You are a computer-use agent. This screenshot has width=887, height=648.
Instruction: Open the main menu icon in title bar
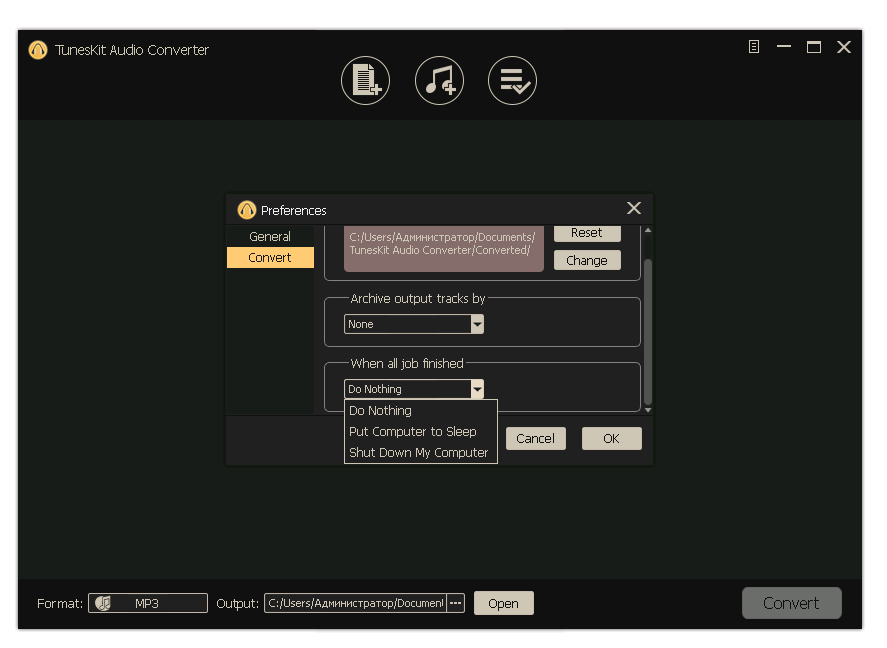(x=753, y=47)
